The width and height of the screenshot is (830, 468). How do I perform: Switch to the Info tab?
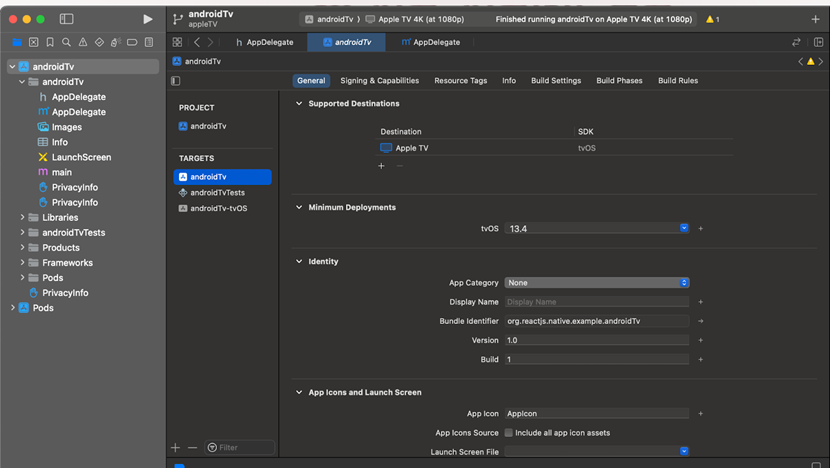(509, 80)
